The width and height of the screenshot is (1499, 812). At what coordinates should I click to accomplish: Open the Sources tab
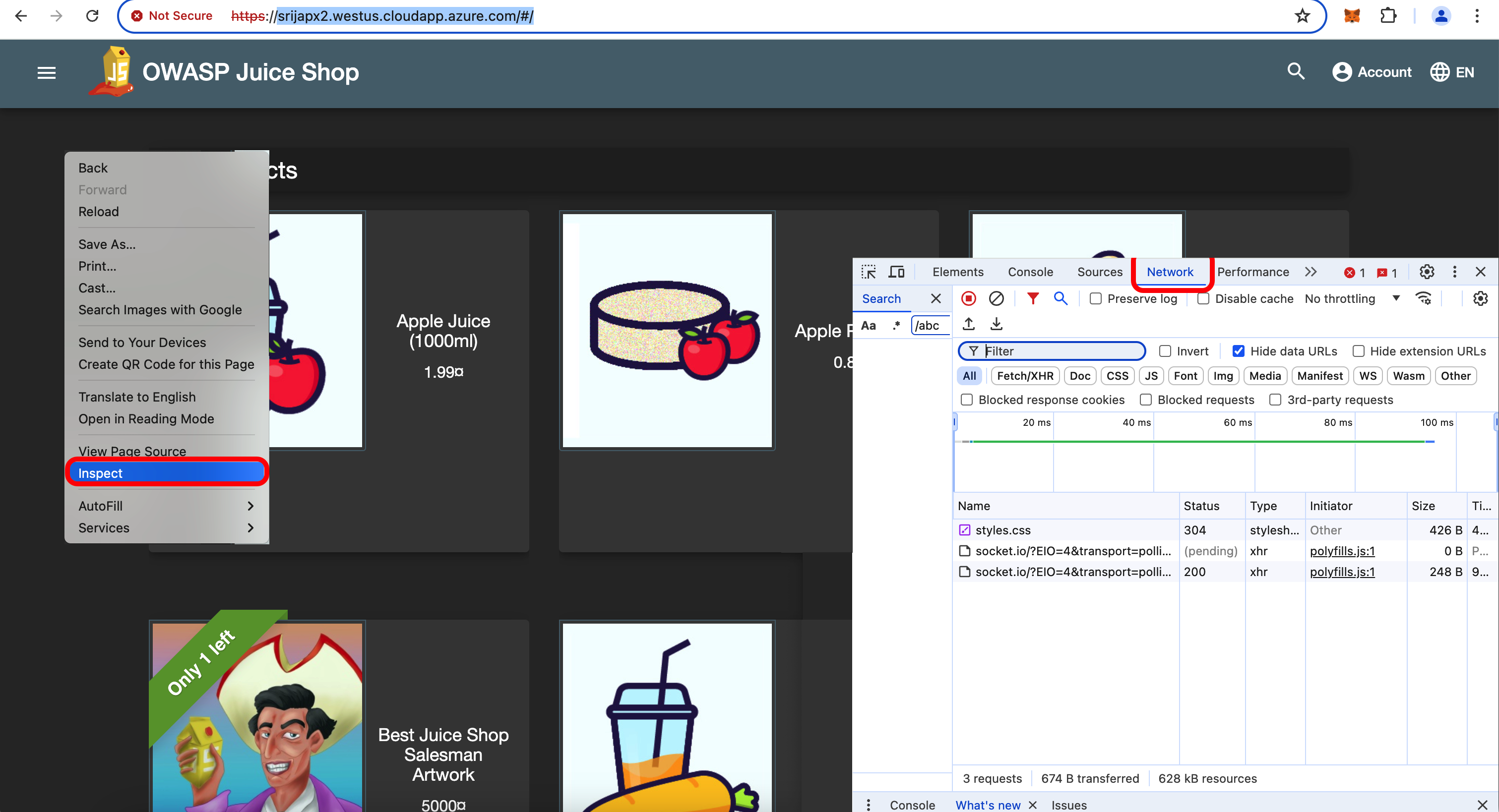pyautogui.click(x=1099, y=272)
